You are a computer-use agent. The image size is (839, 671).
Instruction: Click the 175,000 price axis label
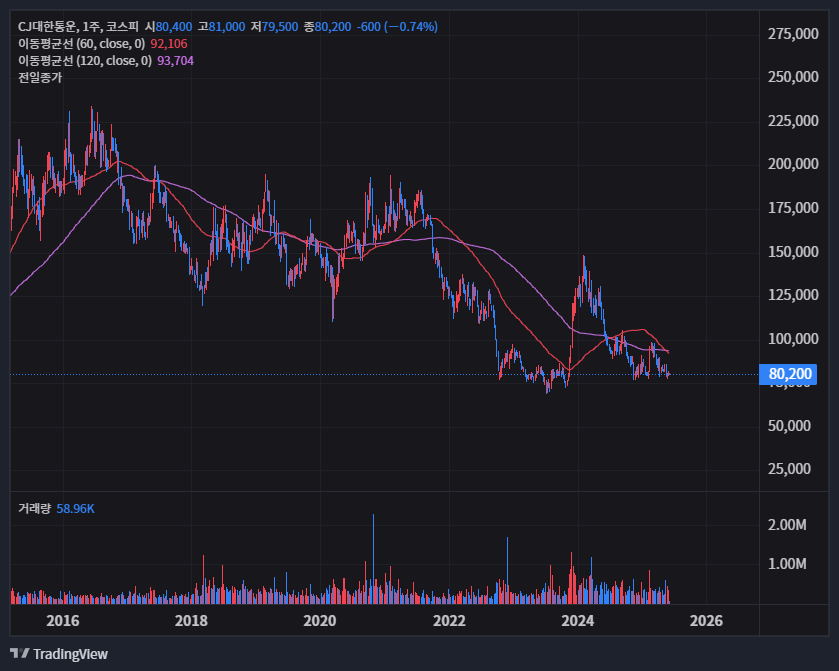coord(793,208)
